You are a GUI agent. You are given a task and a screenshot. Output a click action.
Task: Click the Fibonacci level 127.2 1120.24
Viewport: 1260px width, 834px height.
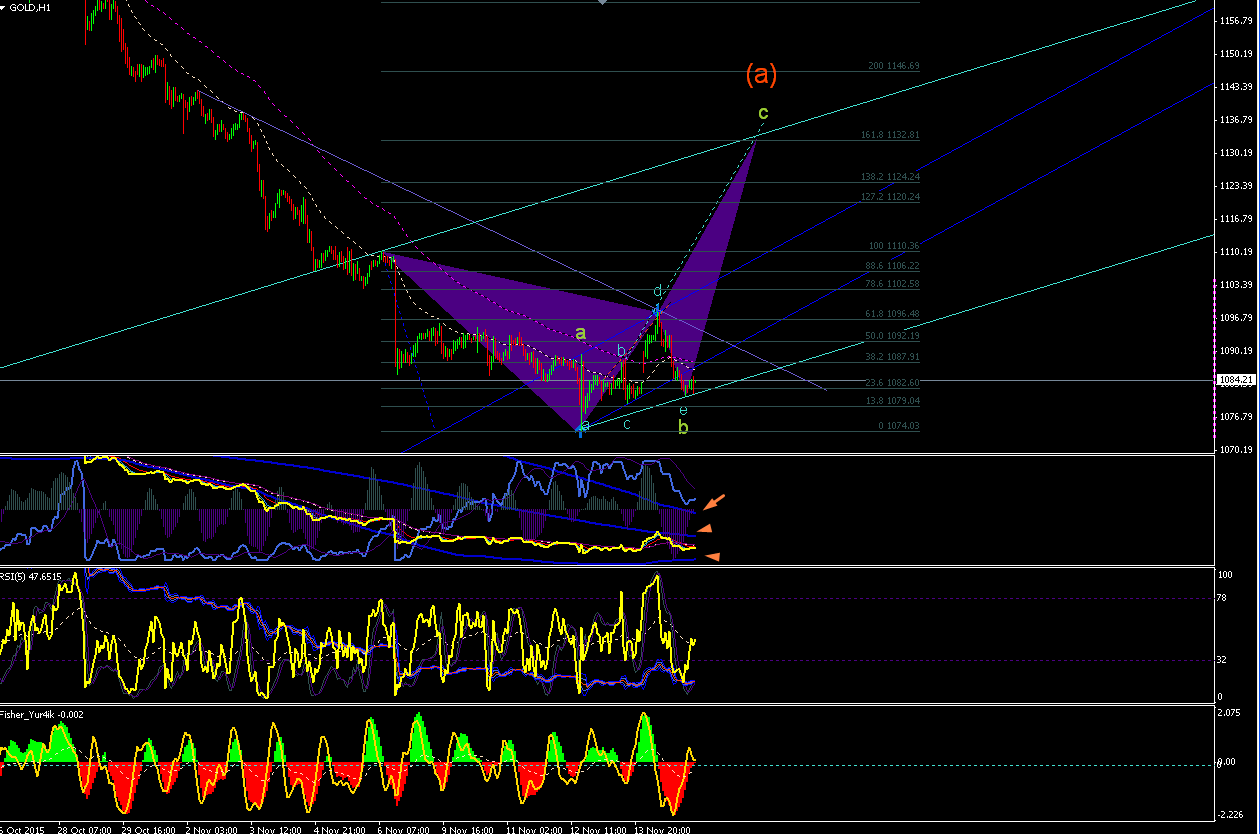tap(890, 197)
